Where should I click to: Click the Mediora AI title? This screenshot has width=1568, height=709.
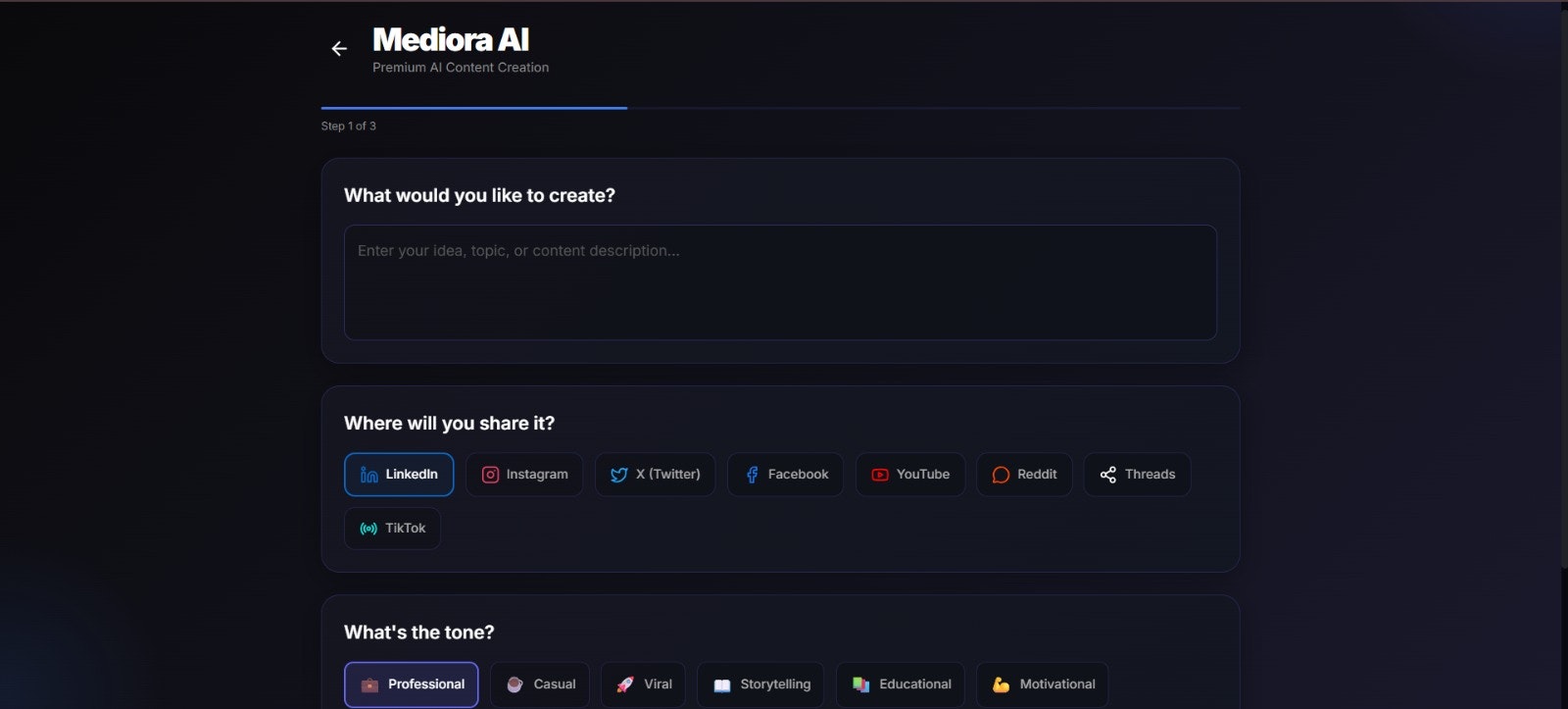click(x=451, y=39)
